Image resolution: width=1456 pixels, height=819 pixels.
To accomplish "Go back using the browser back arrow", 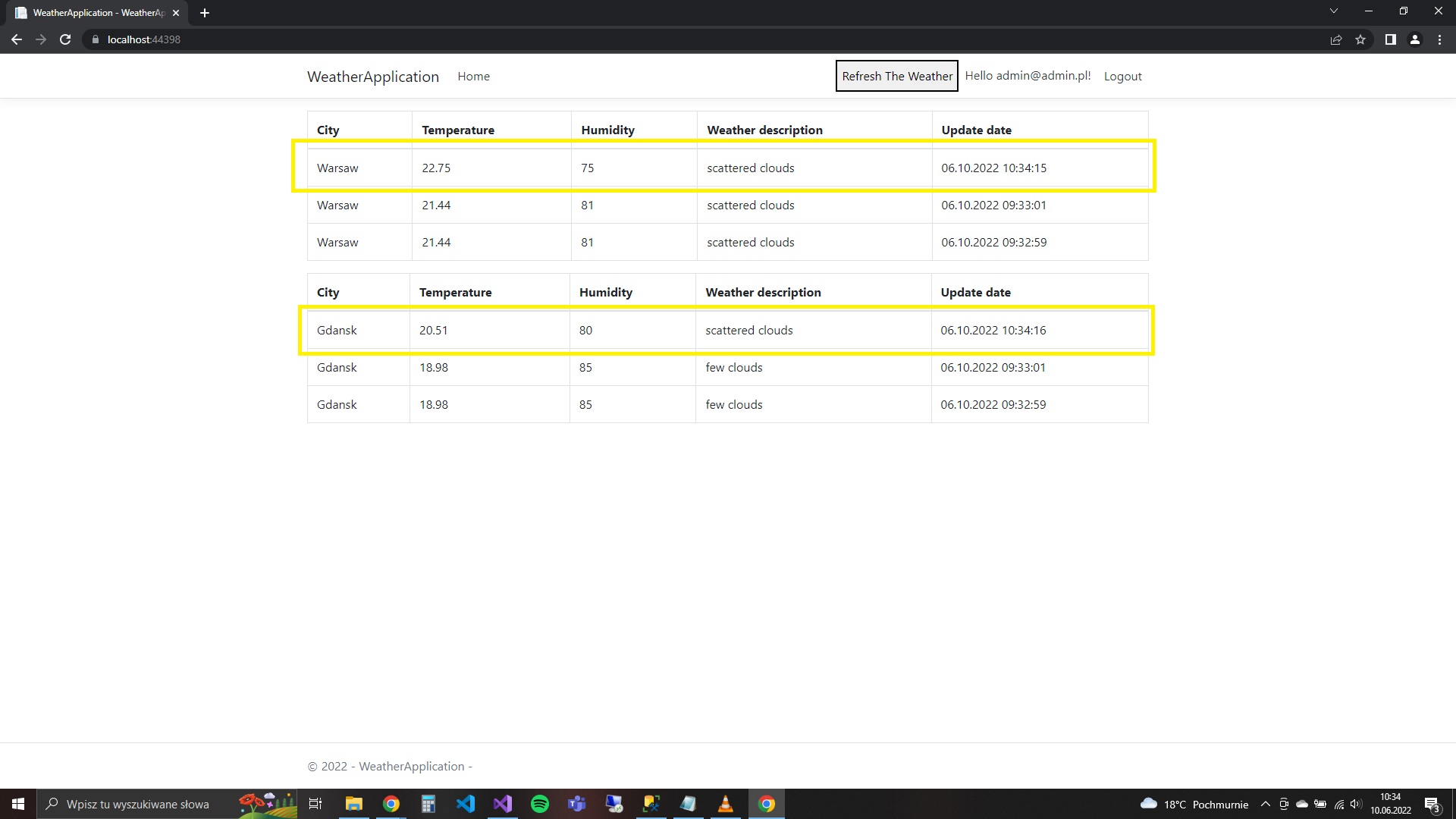I will coord(17,39).
